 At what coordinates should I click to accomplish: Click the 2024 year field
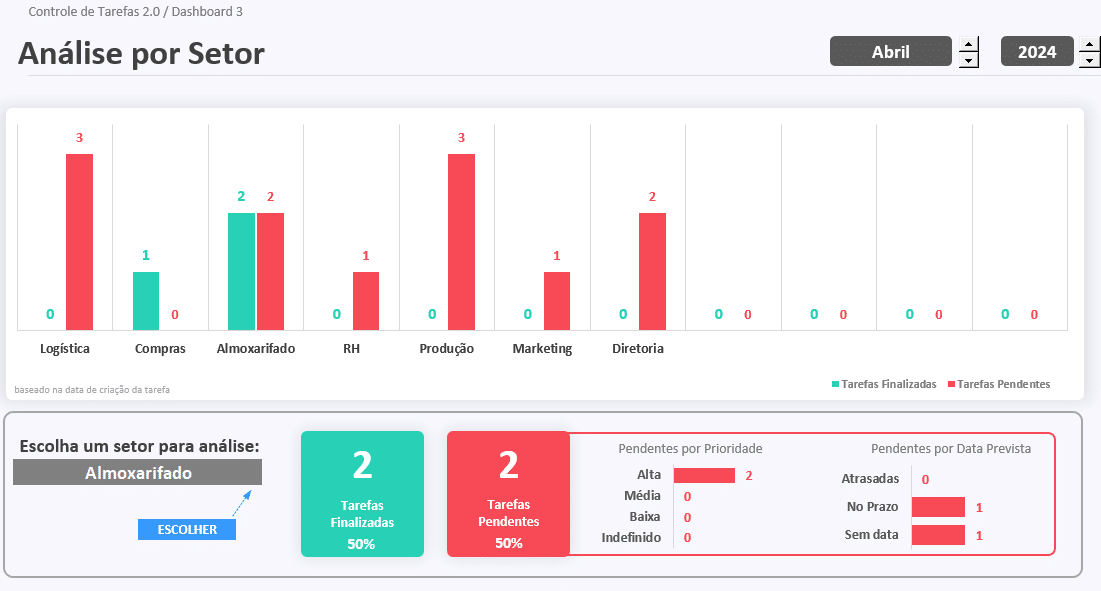click(x=1037, y=52)
